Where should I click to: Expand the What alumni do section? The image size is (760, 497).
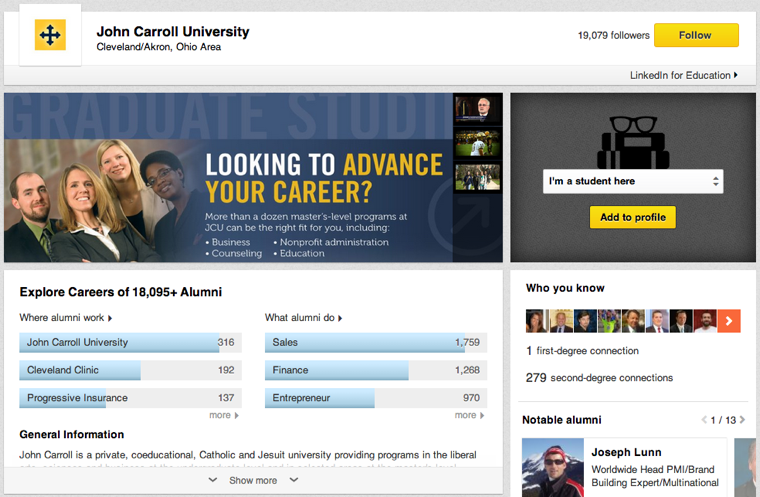tap(303, 318)
